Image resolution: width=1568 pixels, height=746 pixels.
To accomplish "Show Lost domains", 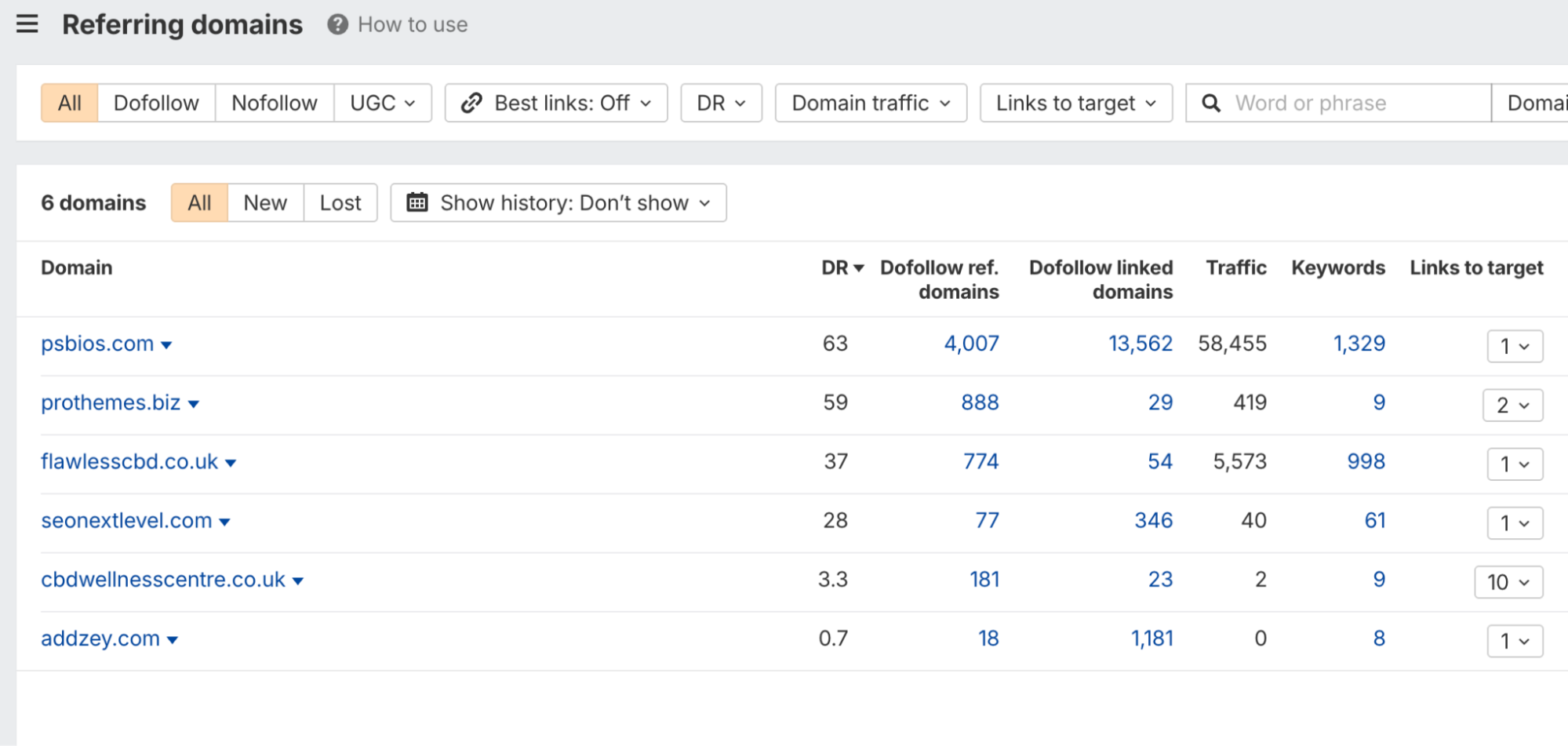I will 340,202.
